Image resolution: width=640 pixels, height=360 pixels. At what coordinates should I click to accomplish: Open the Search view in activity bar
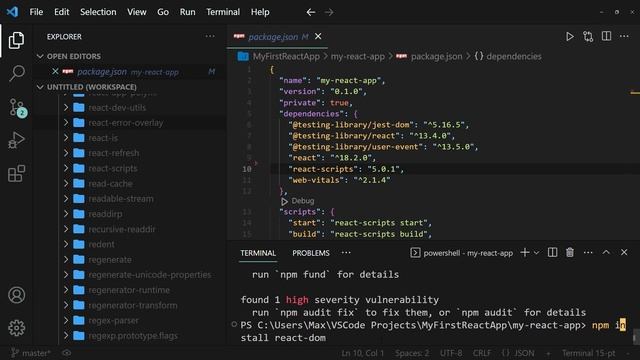(x=16, y=73)
